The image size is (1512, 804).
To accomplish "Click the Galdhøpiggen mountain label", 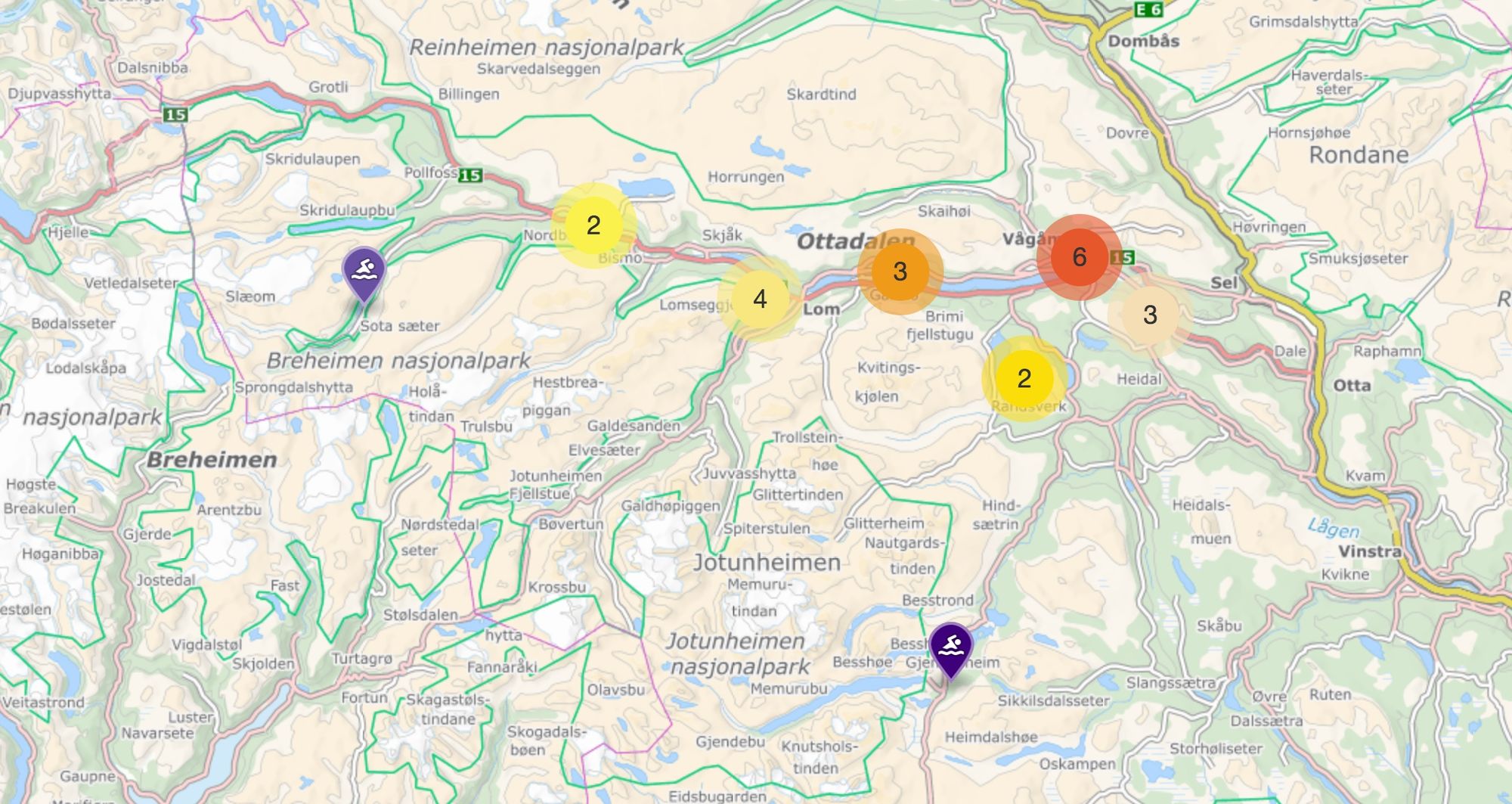I will (x=671, y=506).
